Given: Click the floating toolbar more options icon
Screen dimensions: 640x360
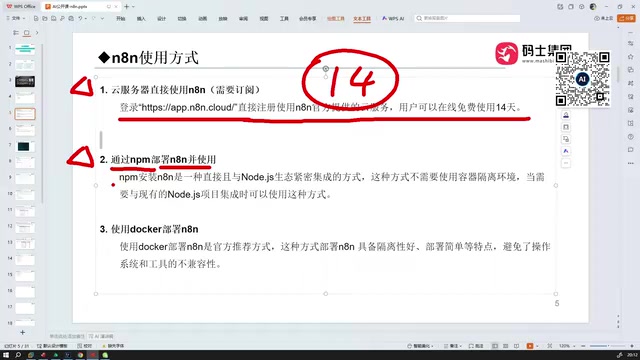Looking at the screenshot, I should (566, 163).
